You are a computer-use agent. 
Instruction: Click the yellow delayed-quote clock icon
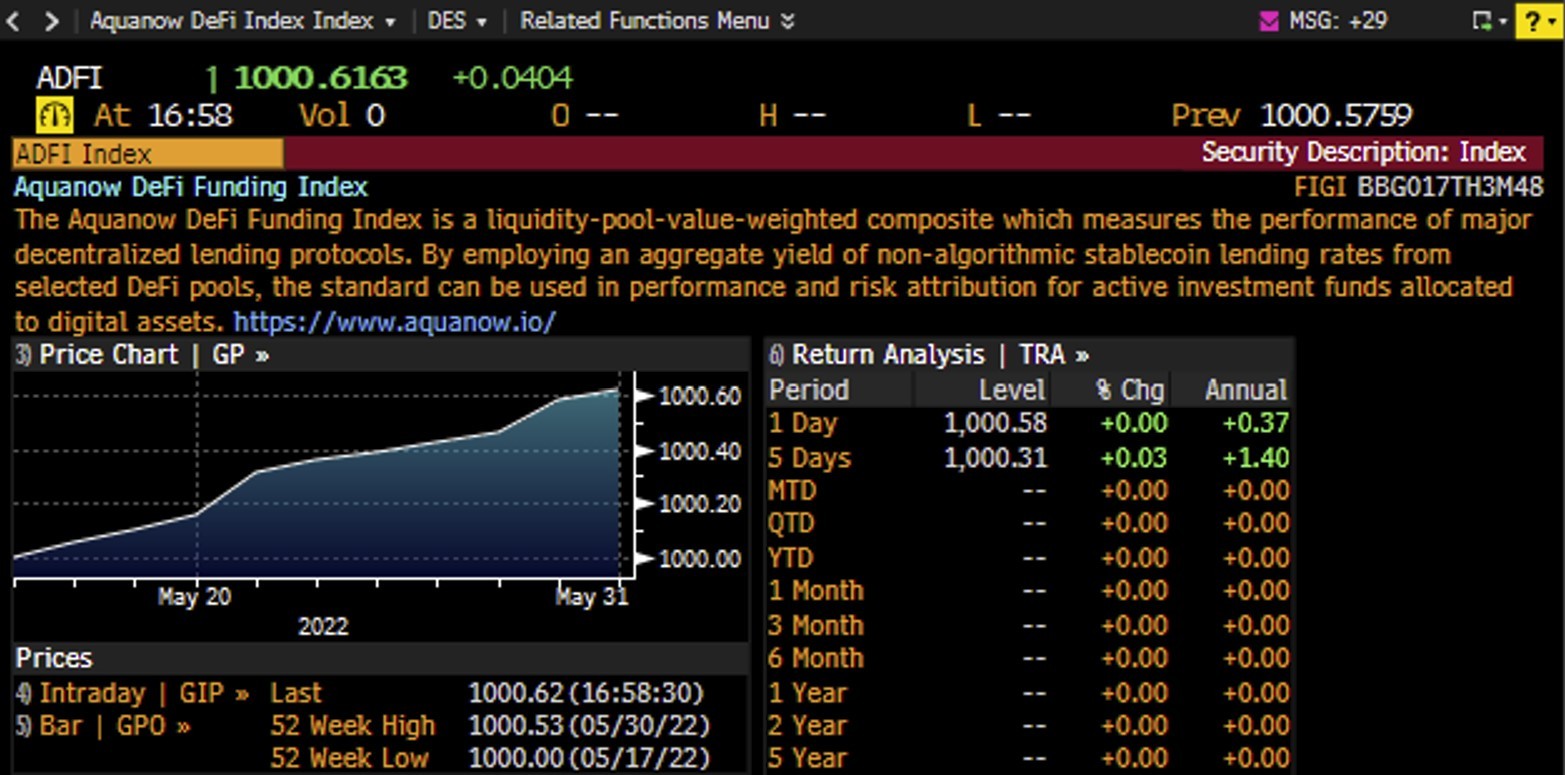pos(54,116)
